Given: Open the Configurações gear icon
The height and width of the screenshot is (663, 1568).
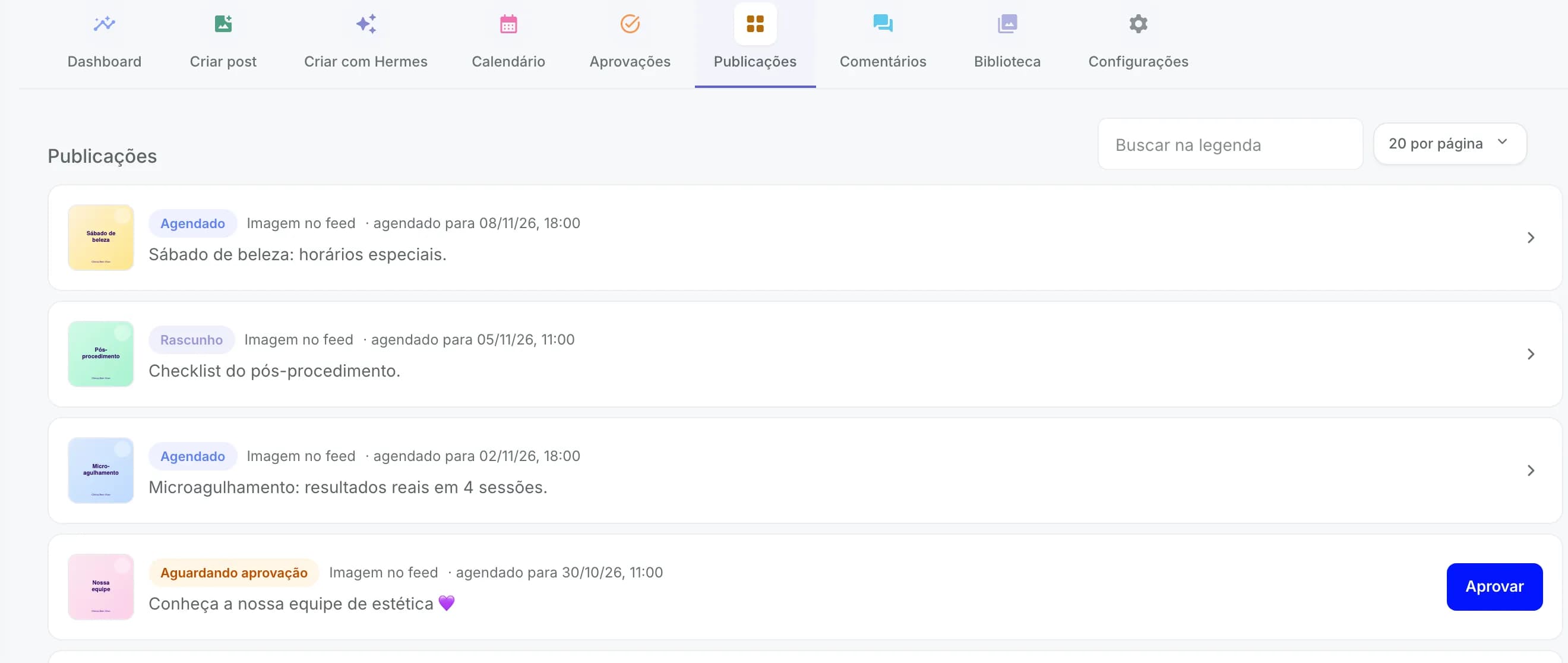Looking at the screenshot, I should click(x=1137, y=24).
